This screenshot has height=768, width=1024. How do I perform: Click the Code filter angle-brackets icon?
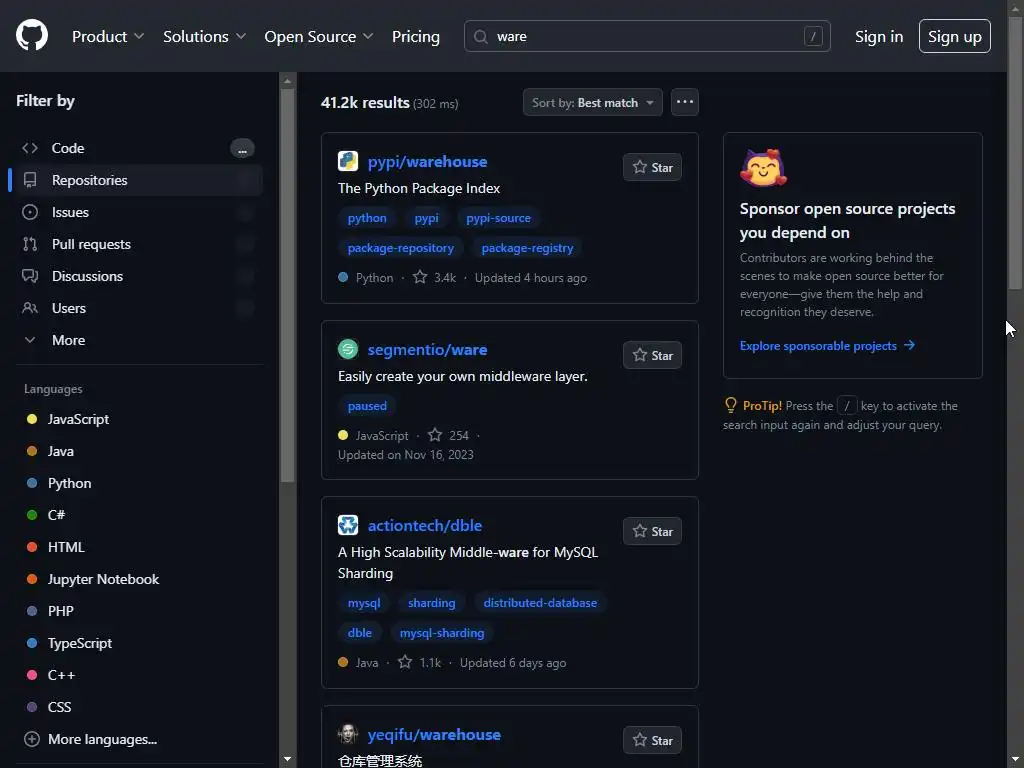click(x=30, y=148)
